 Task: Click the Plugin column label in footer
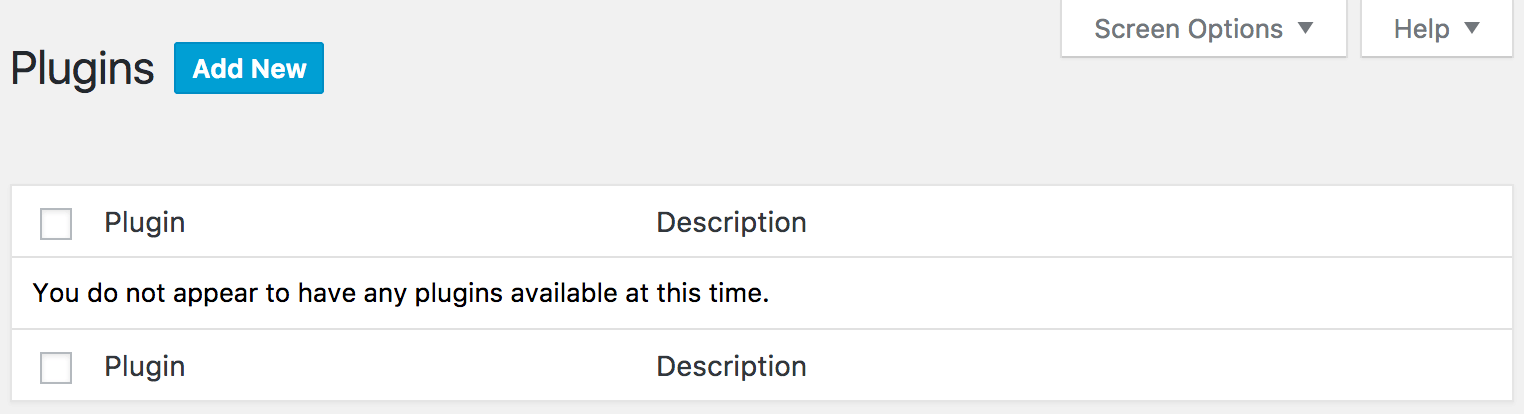145,367
